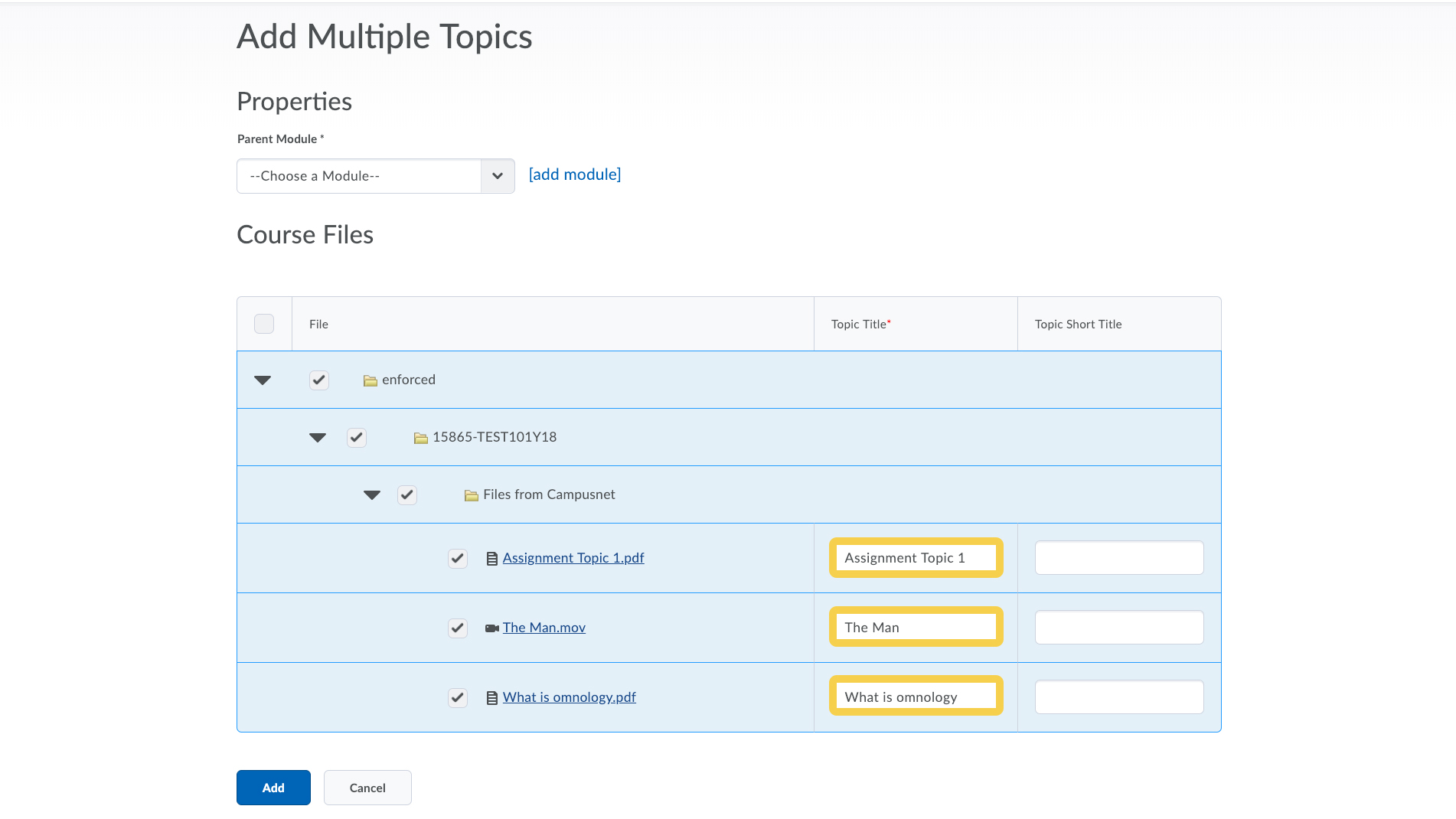The image size is (1456, 819).
Task: Click the 15865-TEST101Y18 folder icon
Action: pyautogui.click(x=420, y=438)
